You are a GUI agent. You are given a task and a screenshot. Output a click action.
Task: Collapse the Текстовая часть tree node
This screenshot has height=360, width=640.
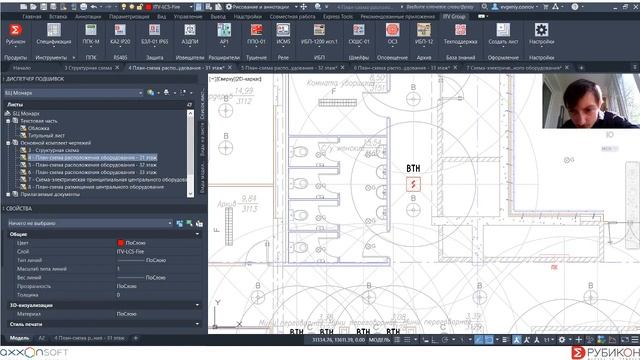coord(8,121)
